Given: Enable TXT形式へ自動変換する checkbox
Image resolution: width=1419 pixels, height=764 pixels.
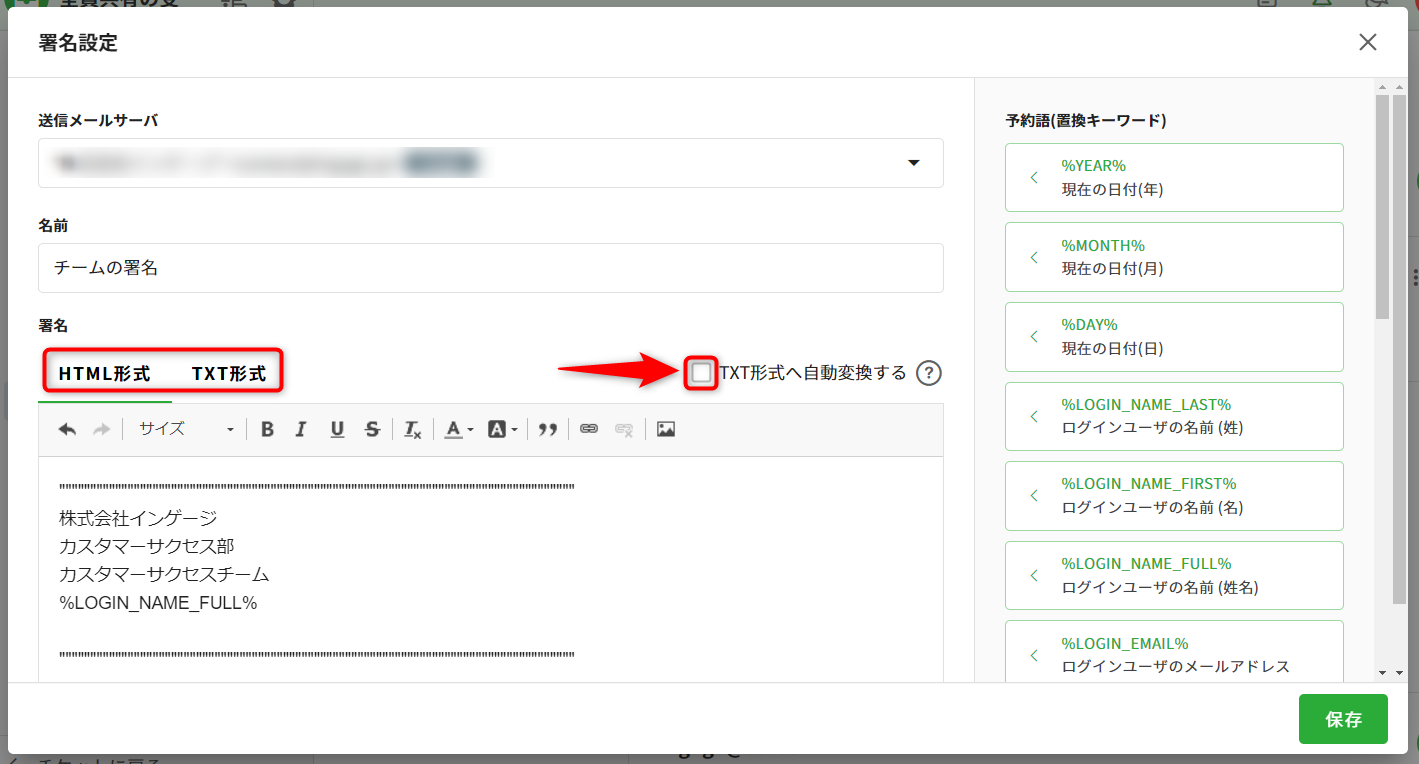Looking at the screenshot, I should pyautogui.click(x=702, y=373).
